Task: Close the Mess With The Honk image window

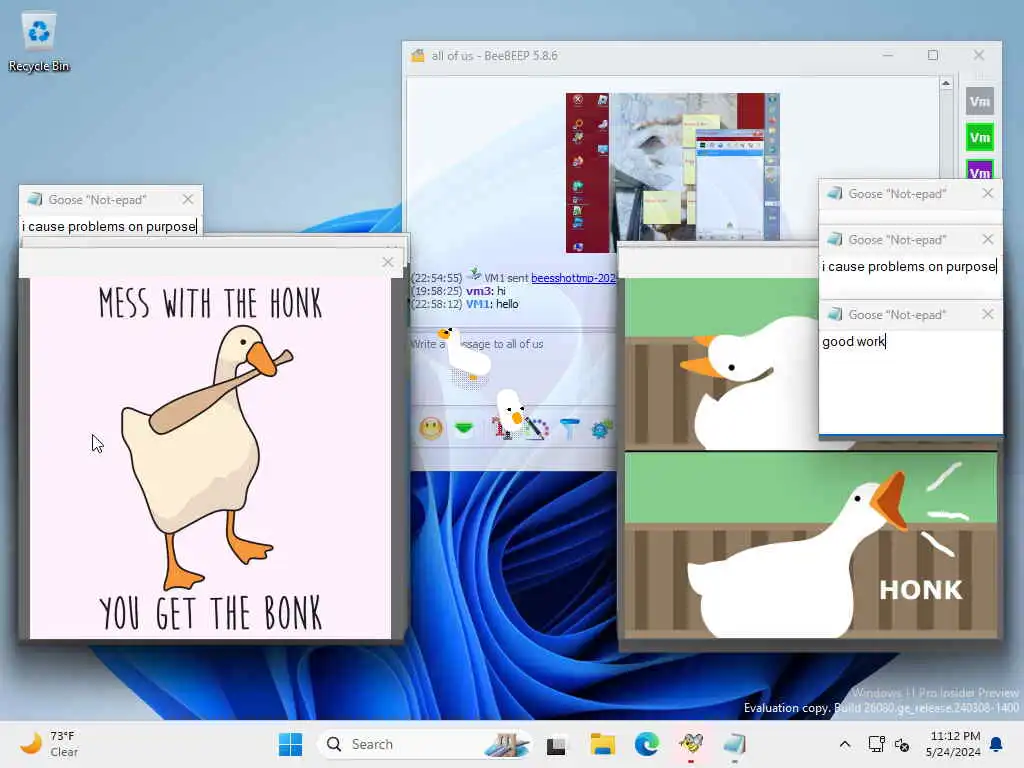Action: pyautogui.click(x=388, y=262)
